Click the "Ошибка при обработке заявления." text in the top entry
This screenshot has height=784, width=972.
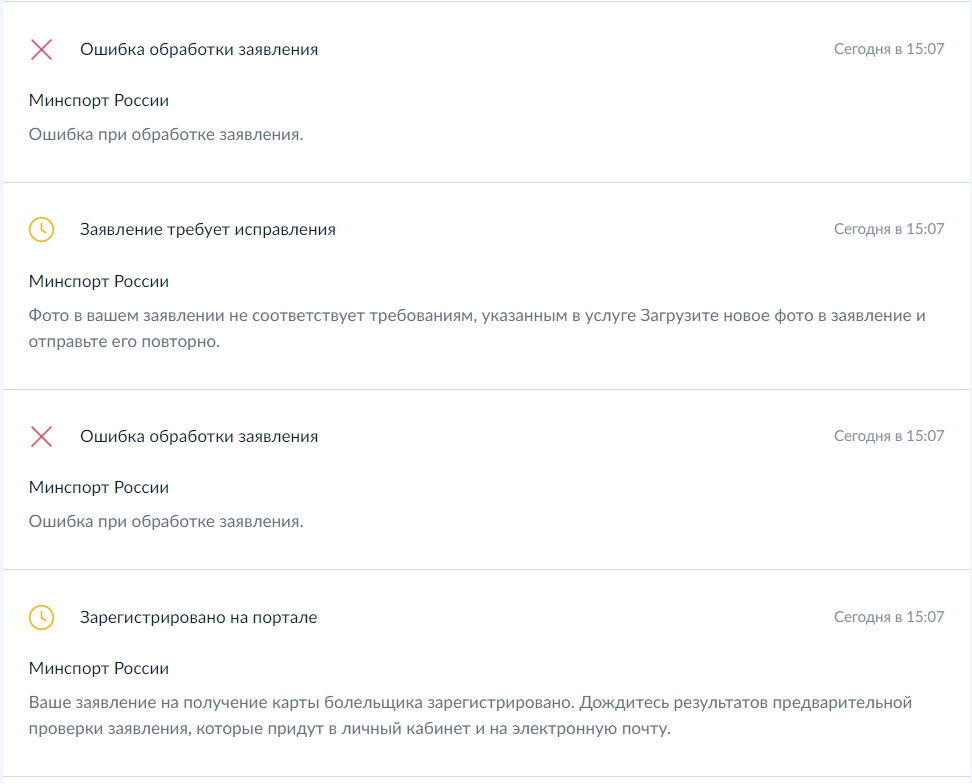pyautogui.click(x=166, y=134)
